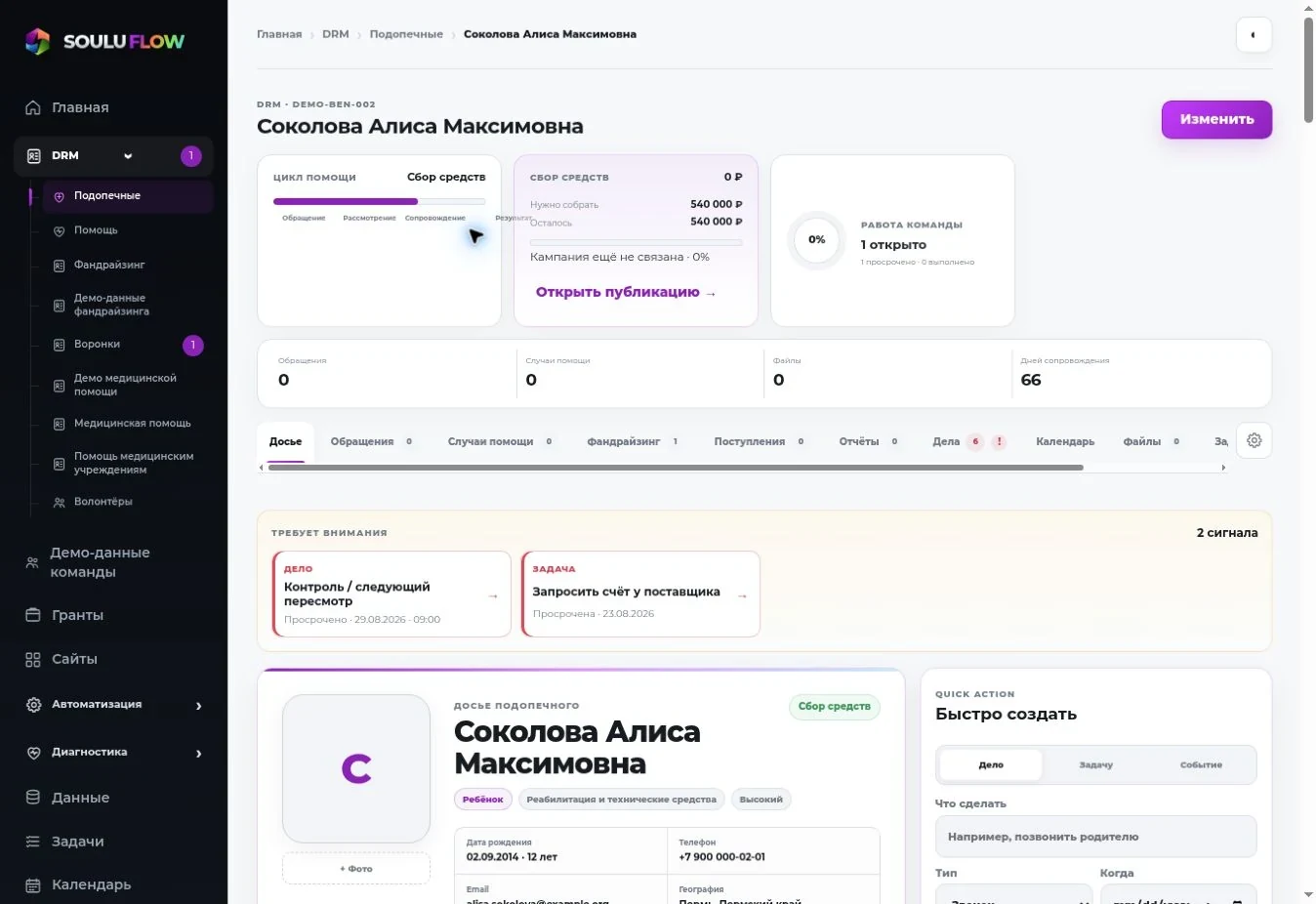
Task: Select Событие option in quick create
Action: coord(1201,765)
